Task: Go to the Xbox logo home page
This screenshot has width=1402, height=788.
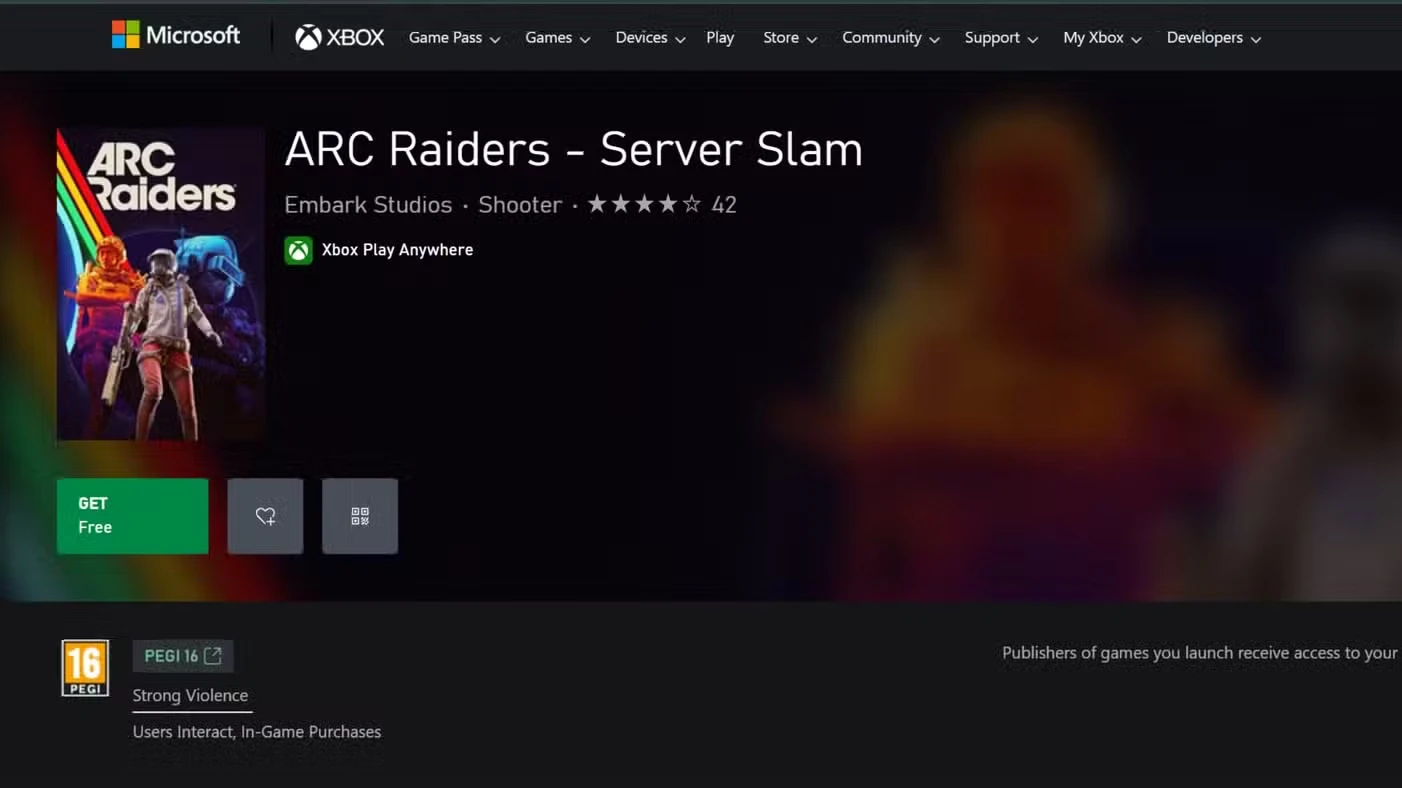Action: [340, 37]
